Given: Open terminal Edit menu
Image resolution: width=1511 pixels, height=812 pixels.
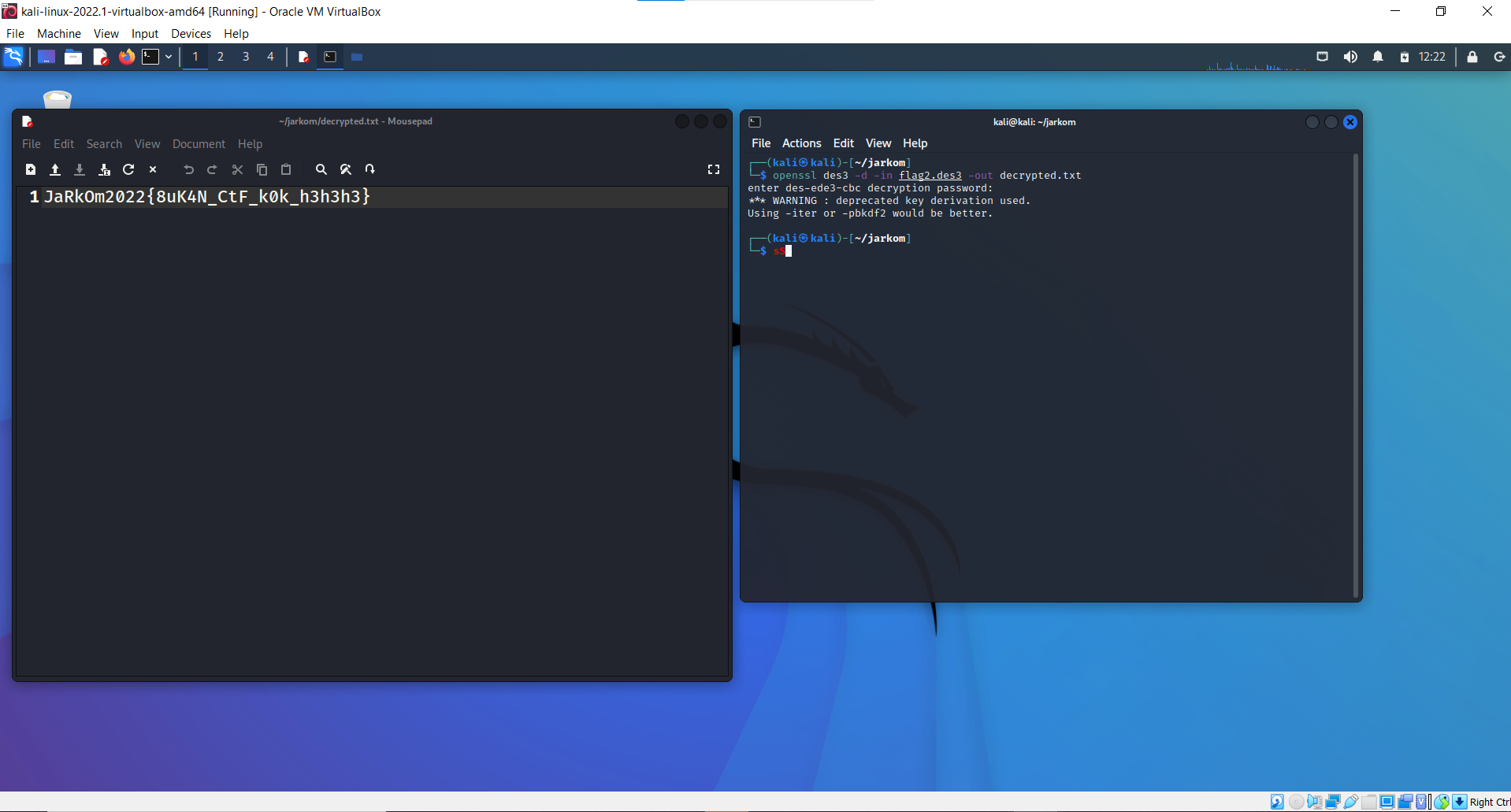Looking at the screenshot, I should click(843, 143).
